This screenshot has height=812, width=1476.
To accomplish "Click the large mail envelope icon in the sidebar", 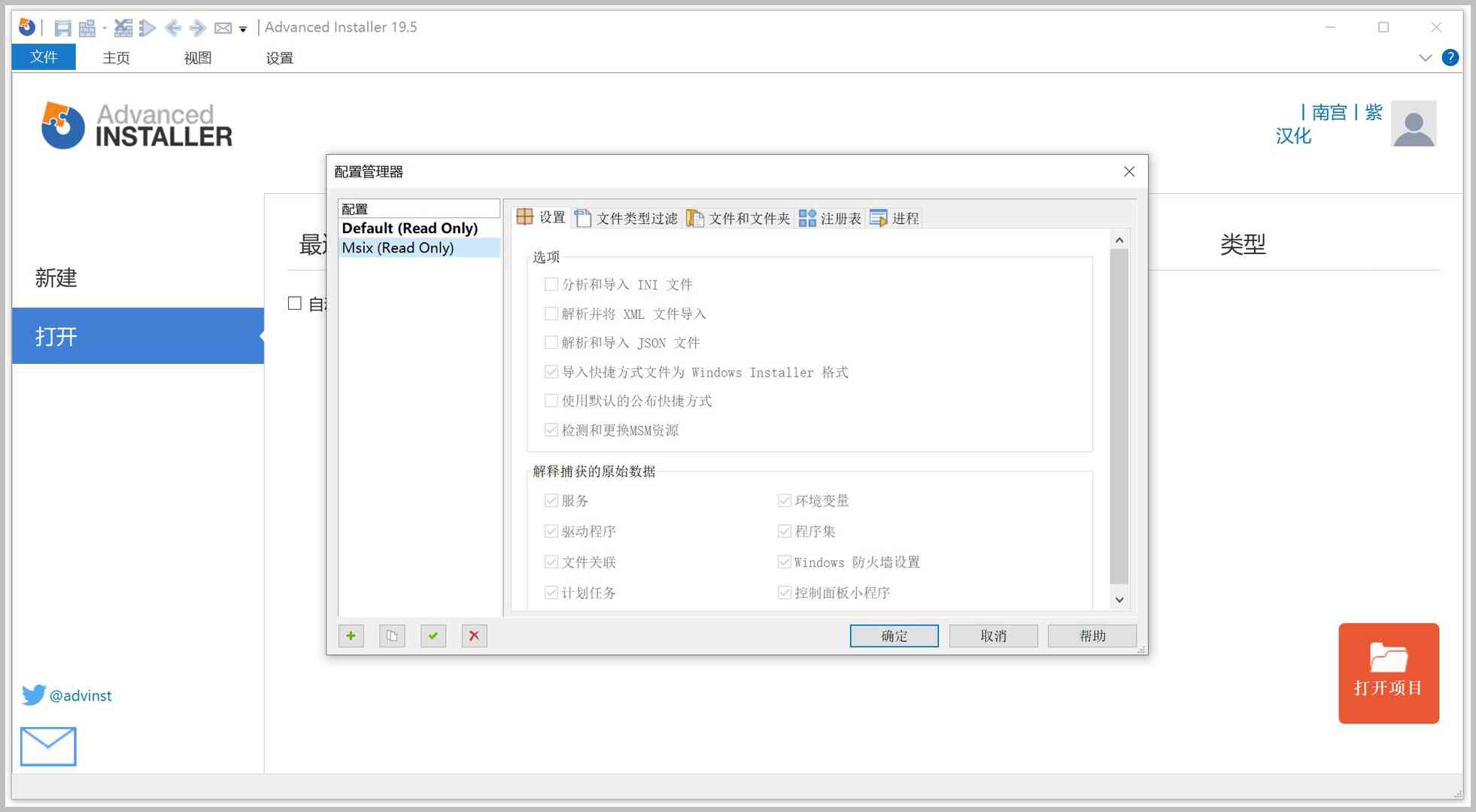I will click(x=48, y=747).
